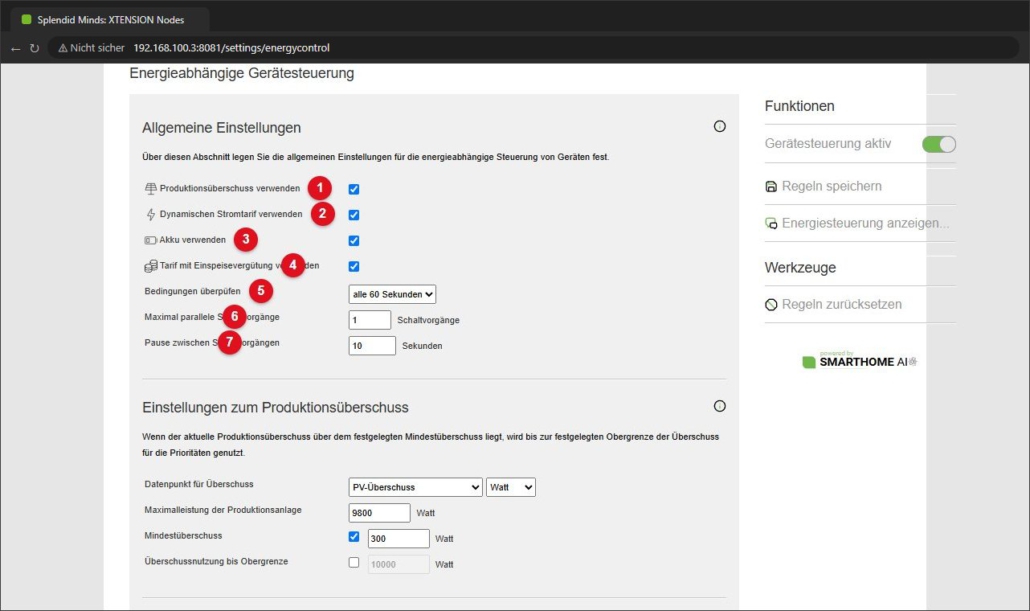Screen dimensions: 1030x611
Task: Click the browser back arrow
Action: (16, 49)
